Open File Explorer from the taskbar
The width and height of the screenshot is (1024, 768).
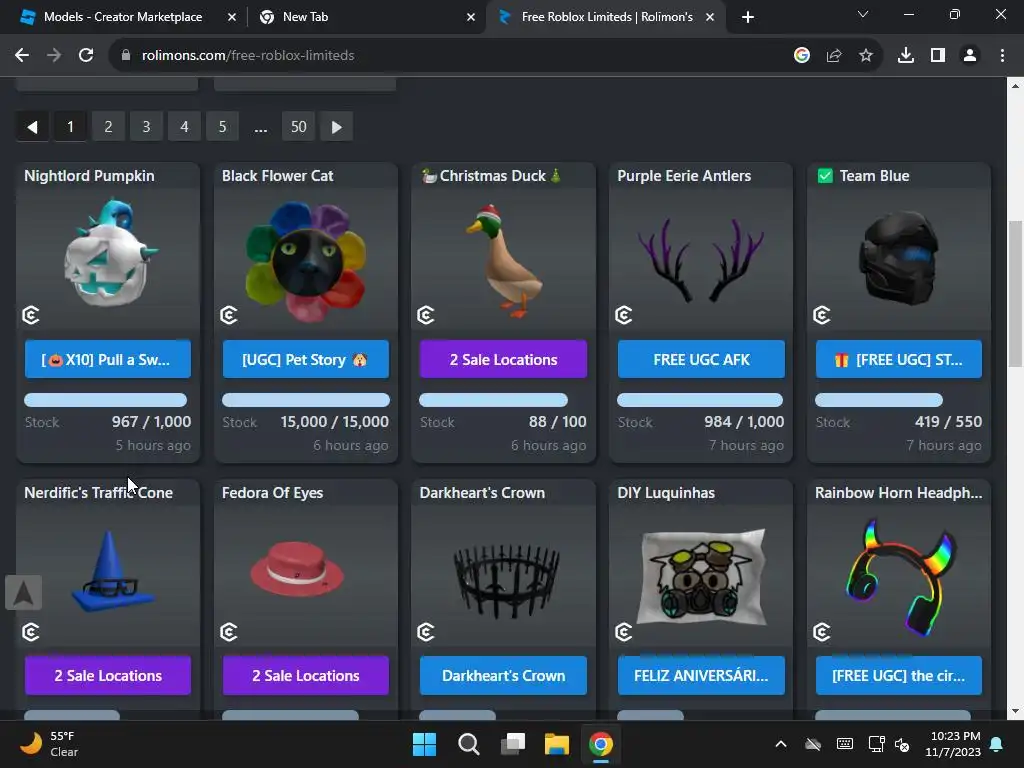coord(557,744)
